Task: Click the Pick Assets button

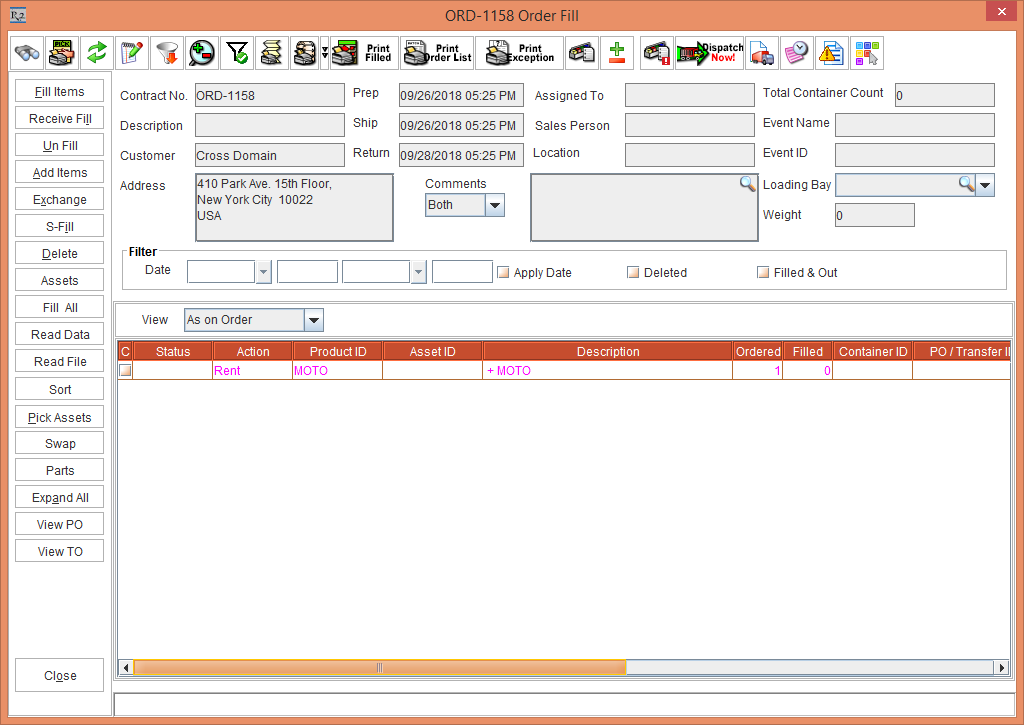Action: coord(59,417)
